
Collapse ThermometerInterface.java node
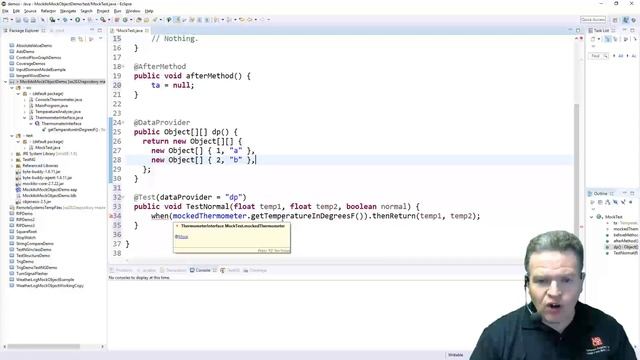point(24,118)
